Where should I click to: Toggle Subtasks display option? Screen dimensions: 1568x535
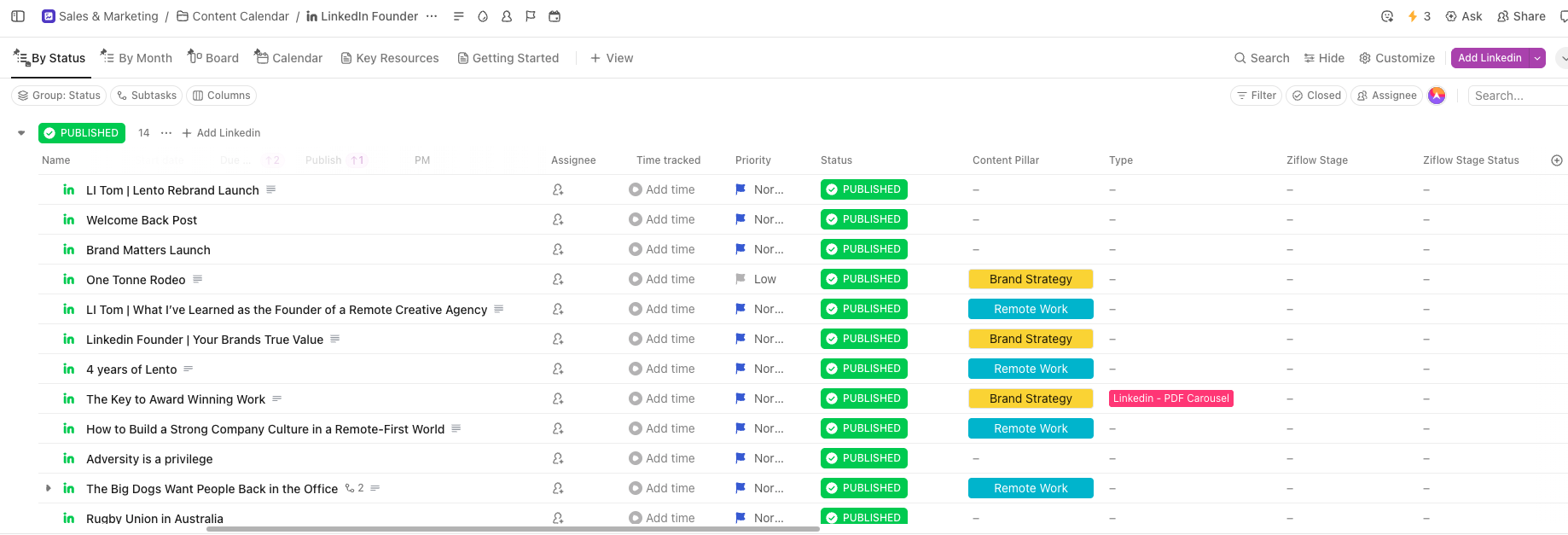pos(147,96)
